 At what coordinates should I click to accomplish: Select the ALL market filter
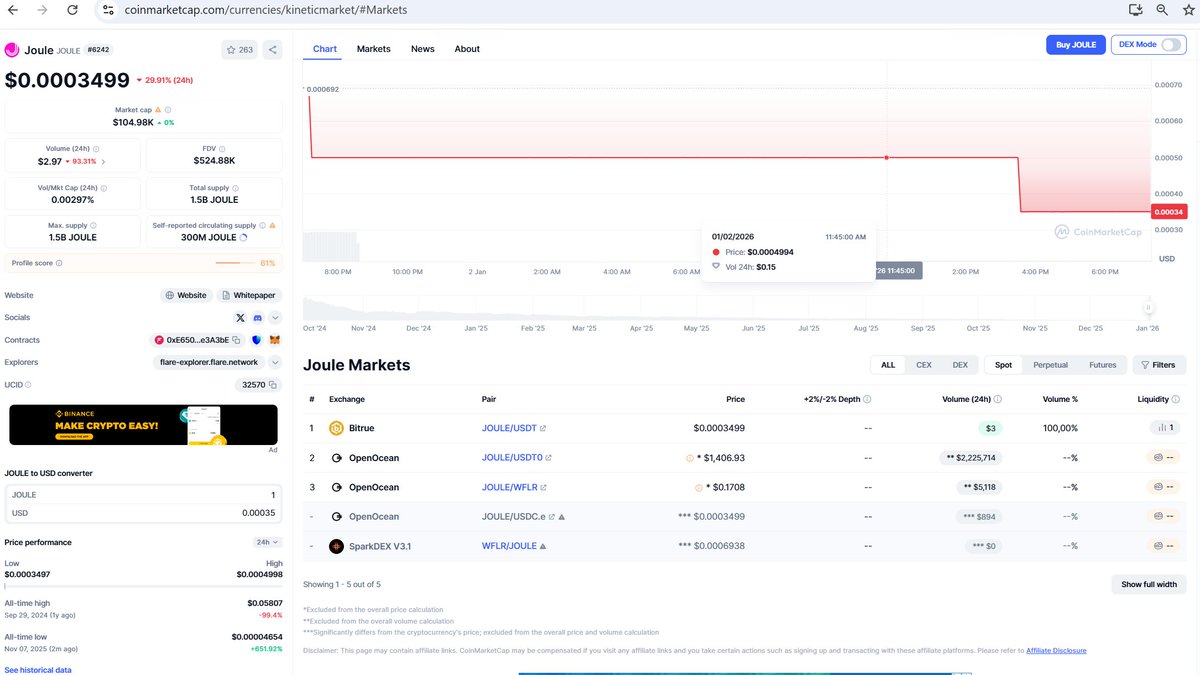[888, 365]
